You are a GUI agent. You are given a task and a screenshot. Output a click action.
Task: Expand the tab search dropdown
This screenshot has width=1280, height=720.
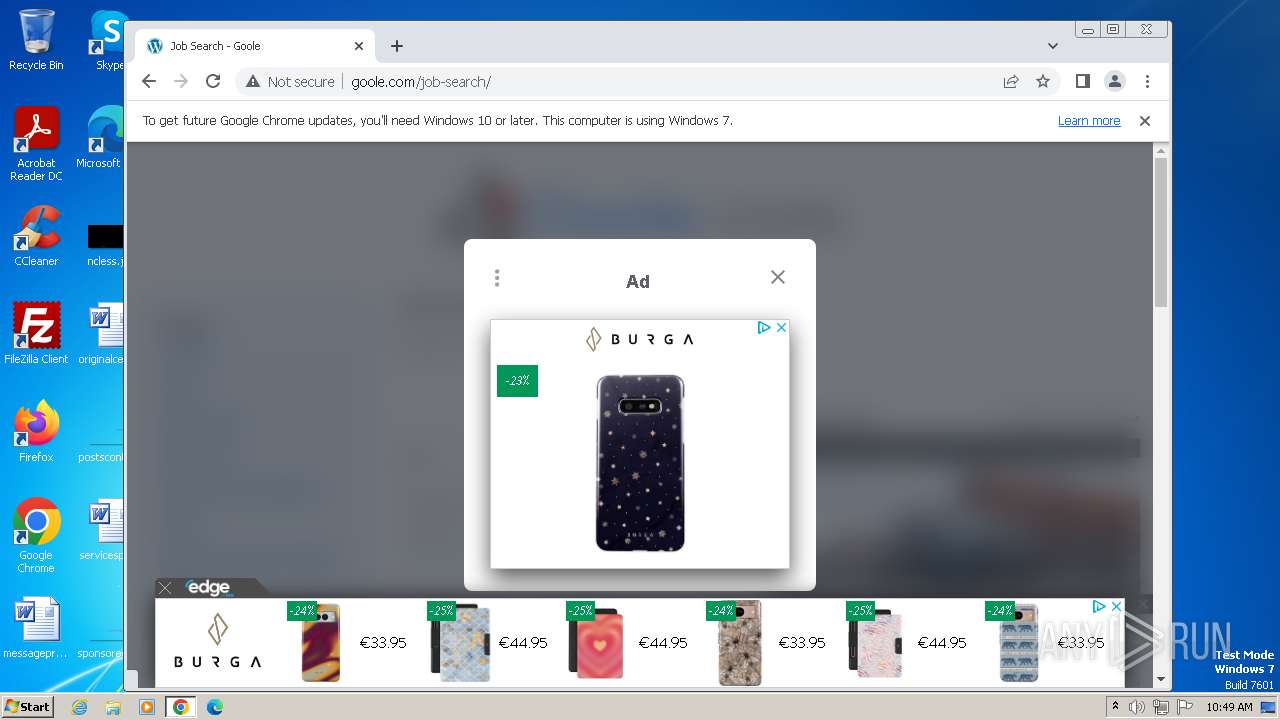click(1053, 46)
